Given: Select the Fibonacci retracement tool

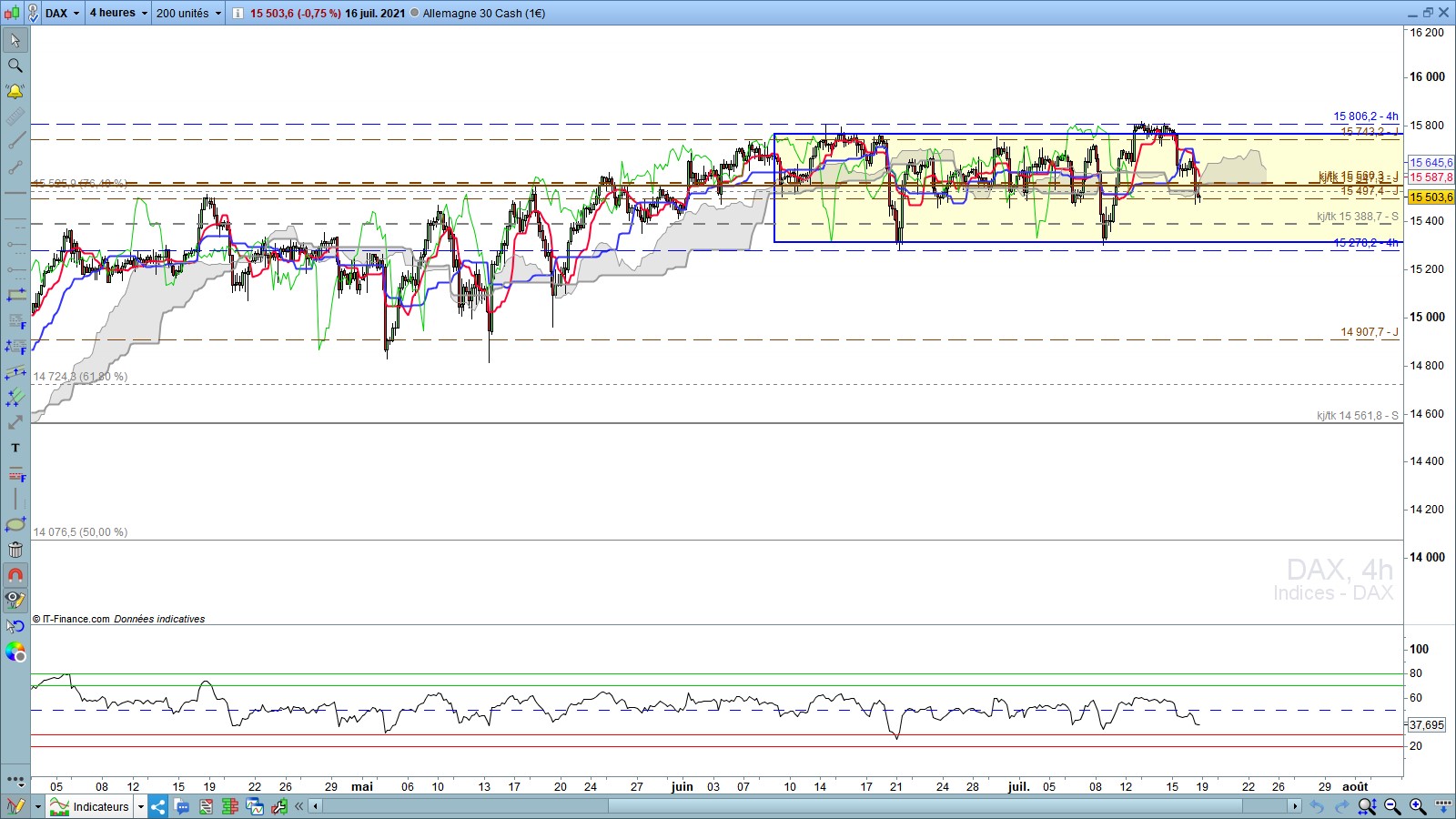Looking at the screenshot, I should point(15,320).
